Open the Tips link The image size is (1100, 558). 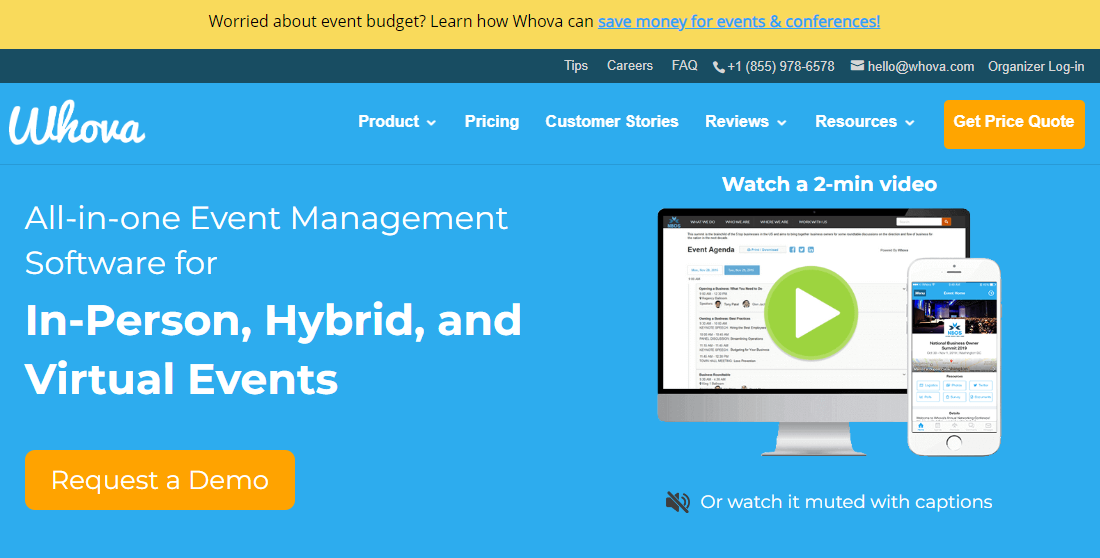(576, 66)
